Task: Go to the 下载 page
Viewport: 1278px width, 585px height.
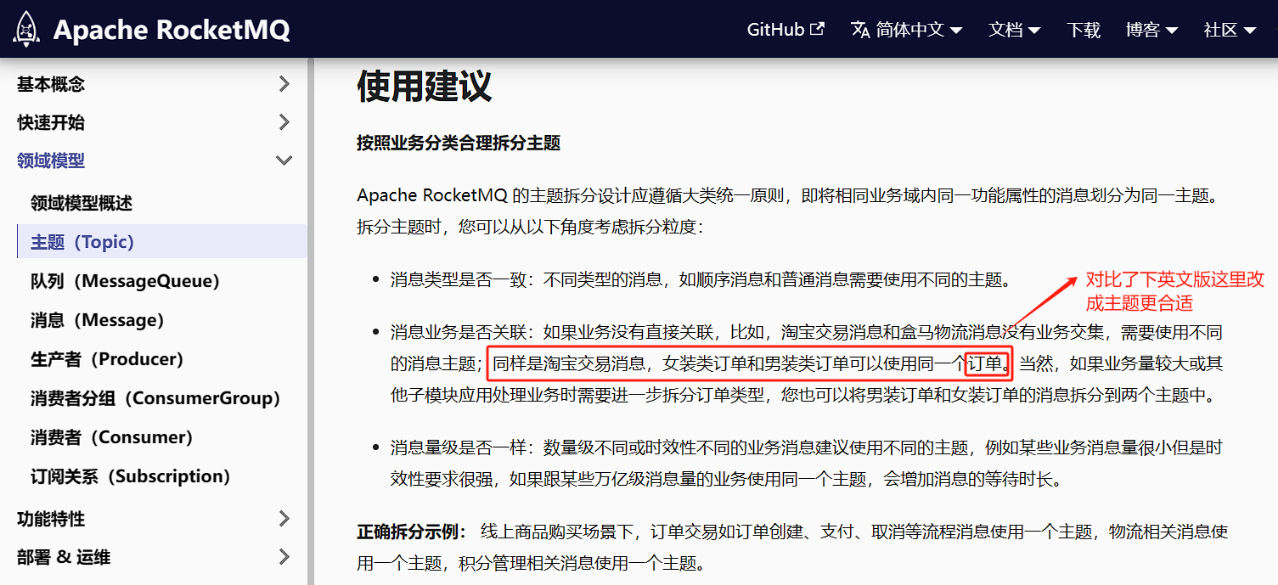Action: (1083, 30)
